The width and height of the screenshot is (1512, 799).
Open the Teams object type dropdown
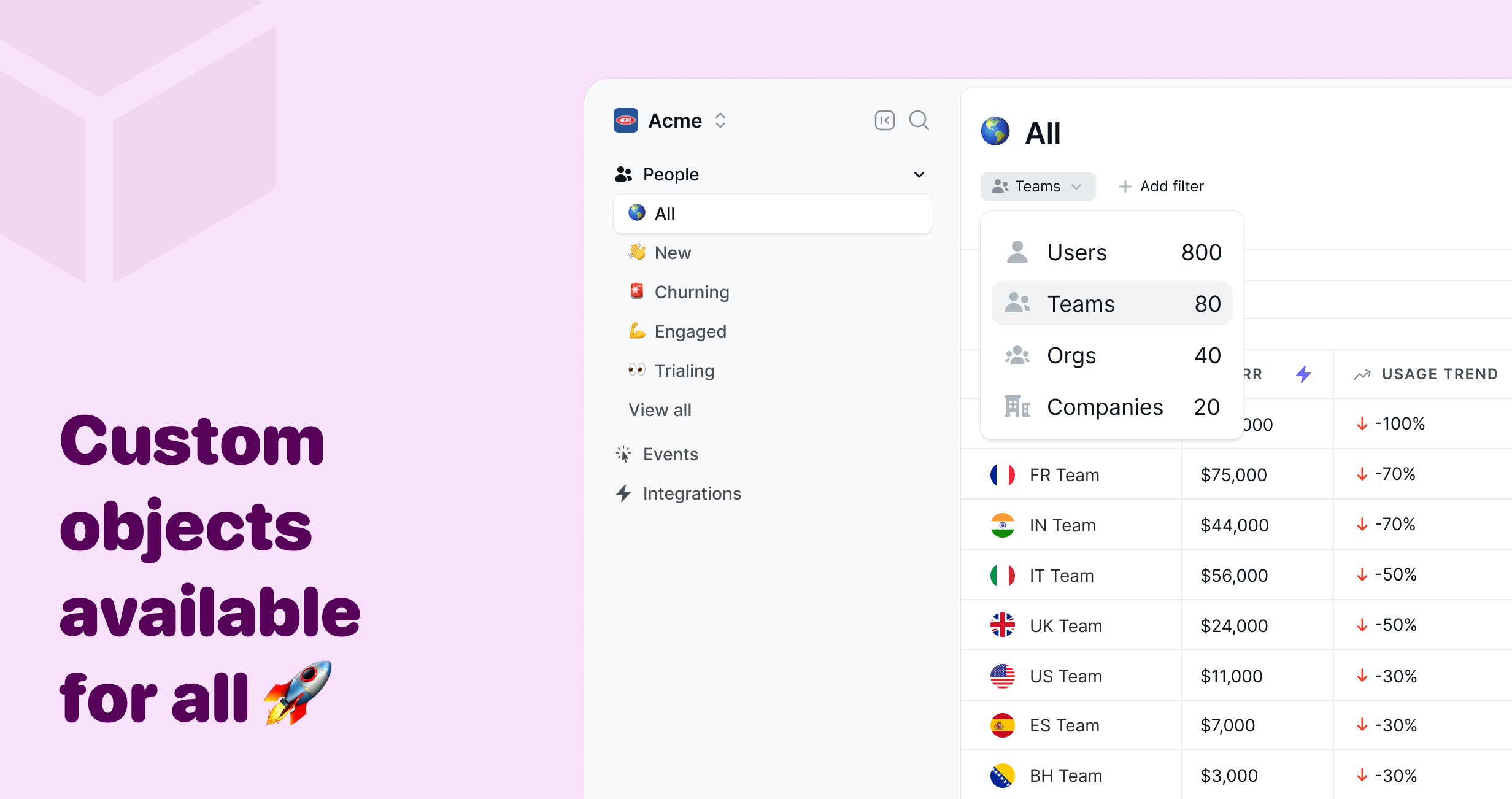[1037, 187]
